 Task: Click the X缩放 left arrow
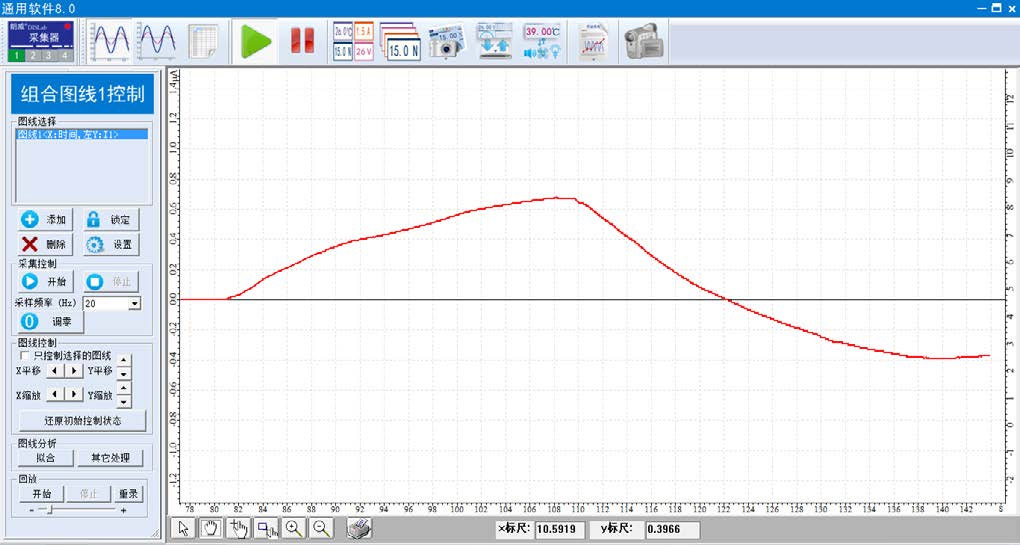(x=55, y=395)
